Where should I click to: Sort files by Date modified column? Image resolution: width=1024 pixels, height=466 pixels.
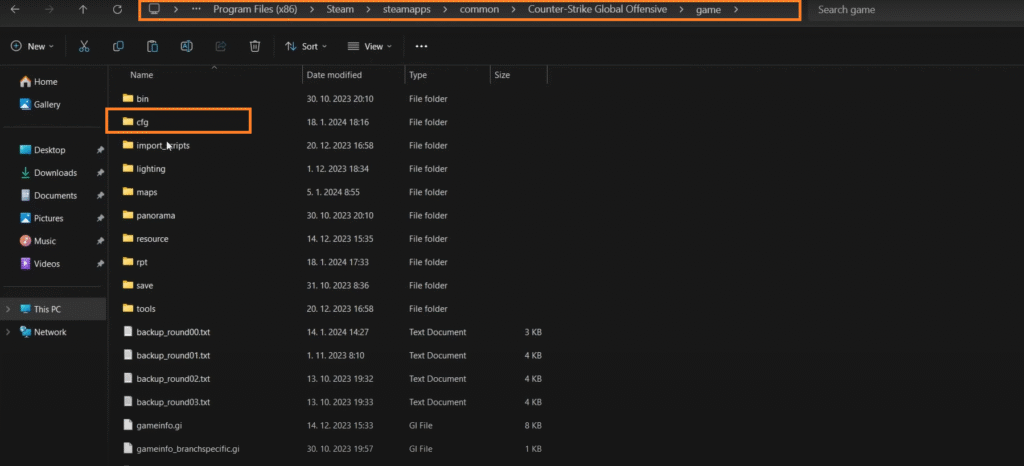tap(335, 75)
